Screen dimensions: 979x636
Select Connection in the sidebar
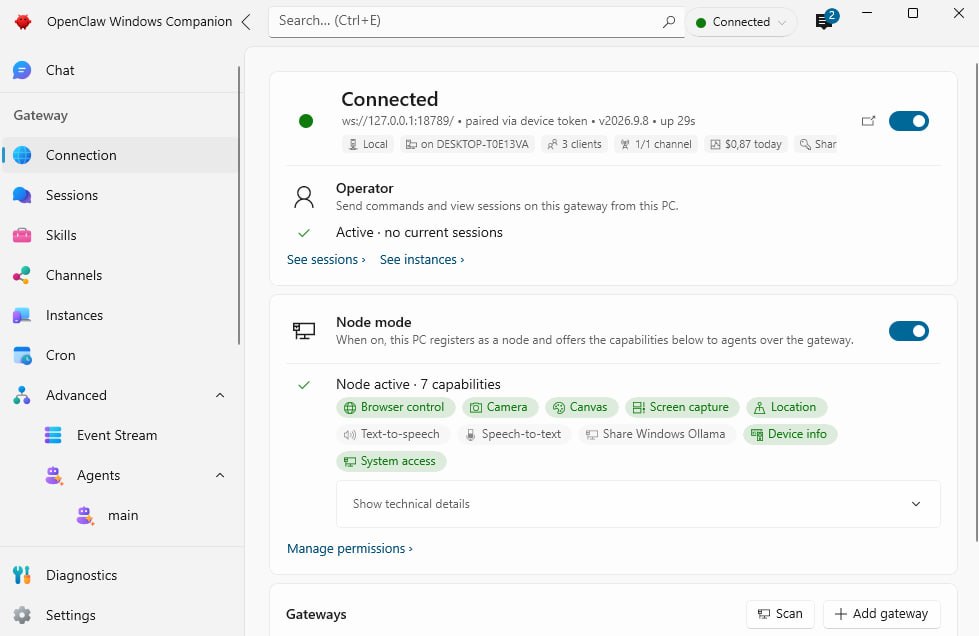121,155
